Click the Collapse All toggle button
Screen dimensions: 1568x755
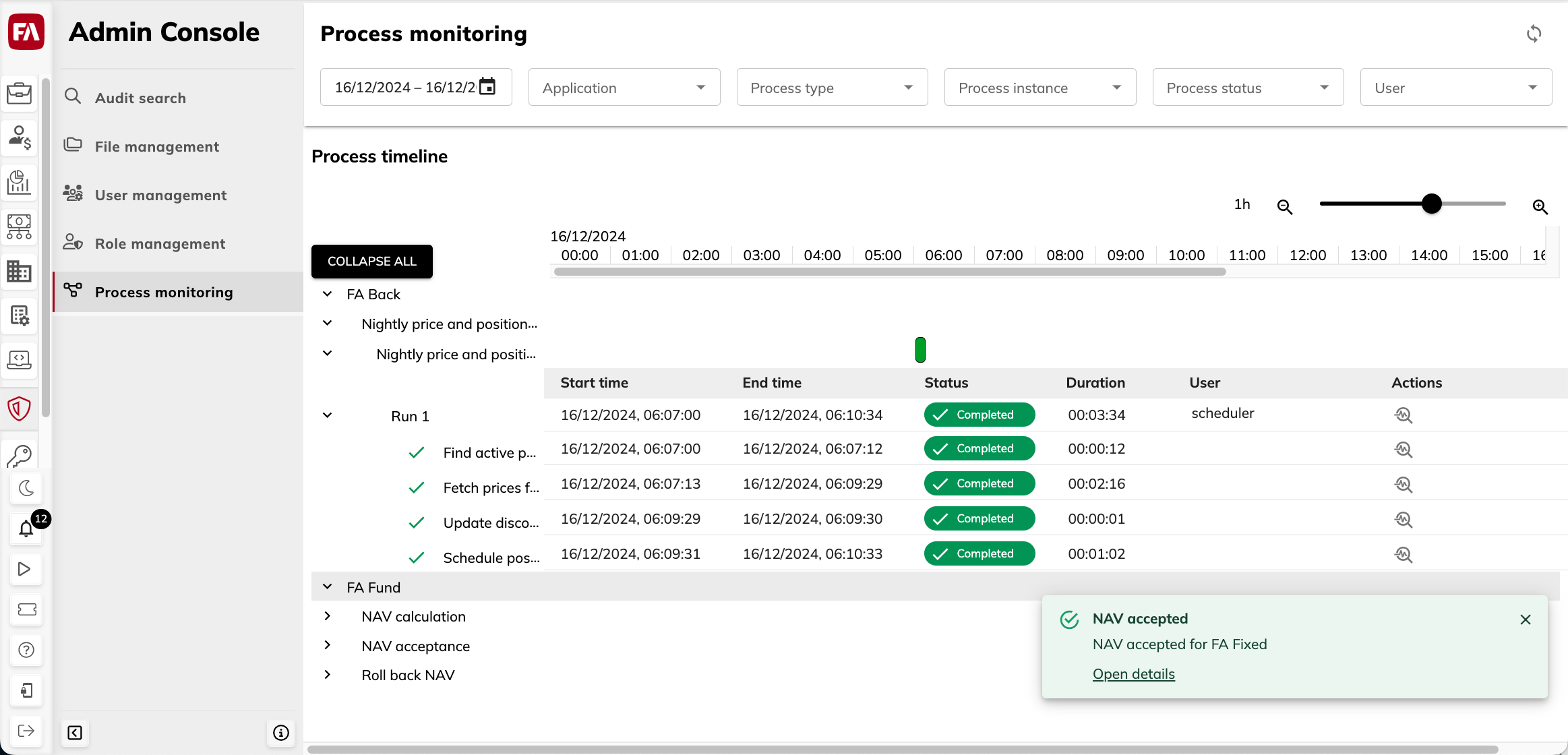pyautogui.click(x=371, y=261)
